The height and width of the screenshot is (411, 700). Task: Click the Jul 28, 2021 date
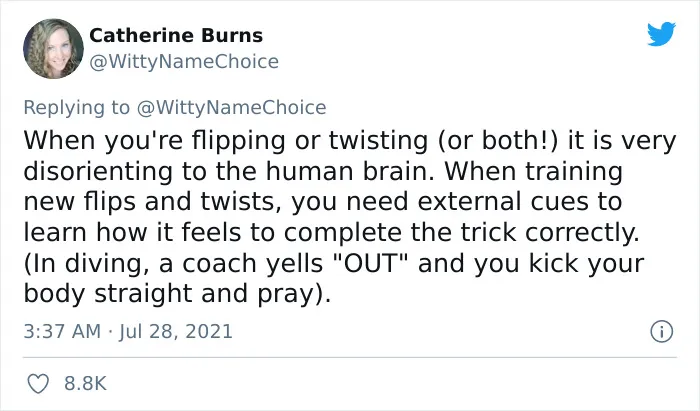tap(175, 332)
